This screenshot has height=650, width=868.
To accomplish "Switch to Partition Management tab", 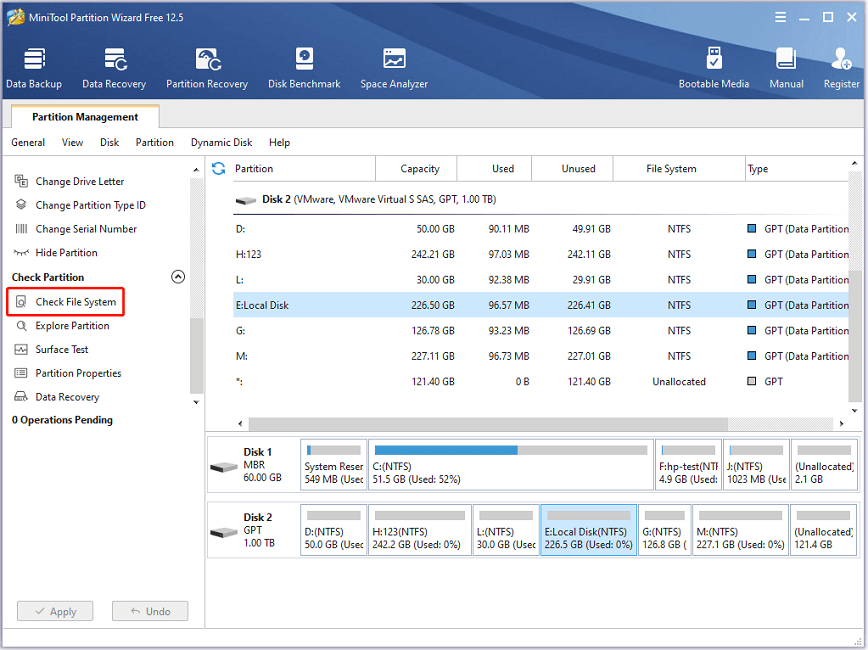I will (85, 117).
